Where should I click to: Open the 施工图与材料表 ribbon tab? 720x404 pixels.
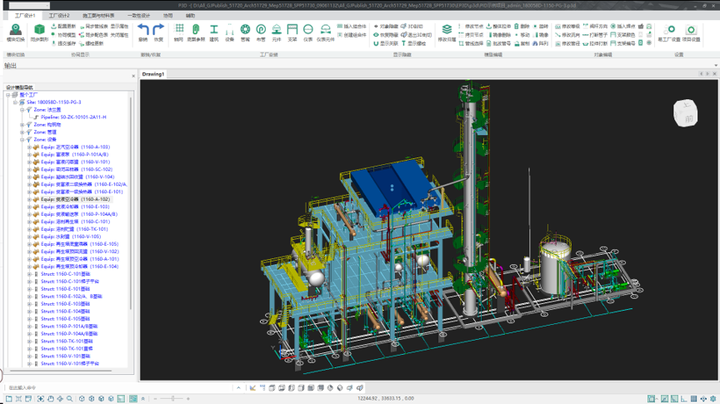pos(98,16)
